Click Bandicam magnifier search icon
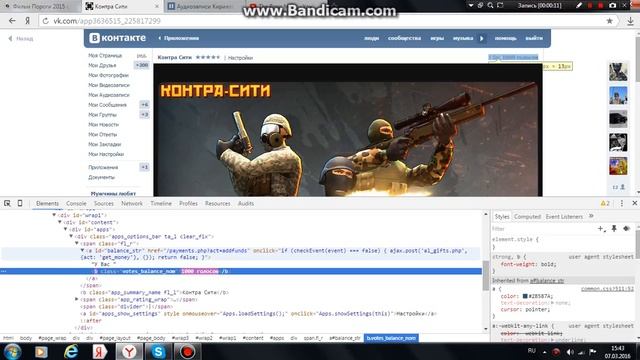640x360 pixels. [x=490, y=5]
